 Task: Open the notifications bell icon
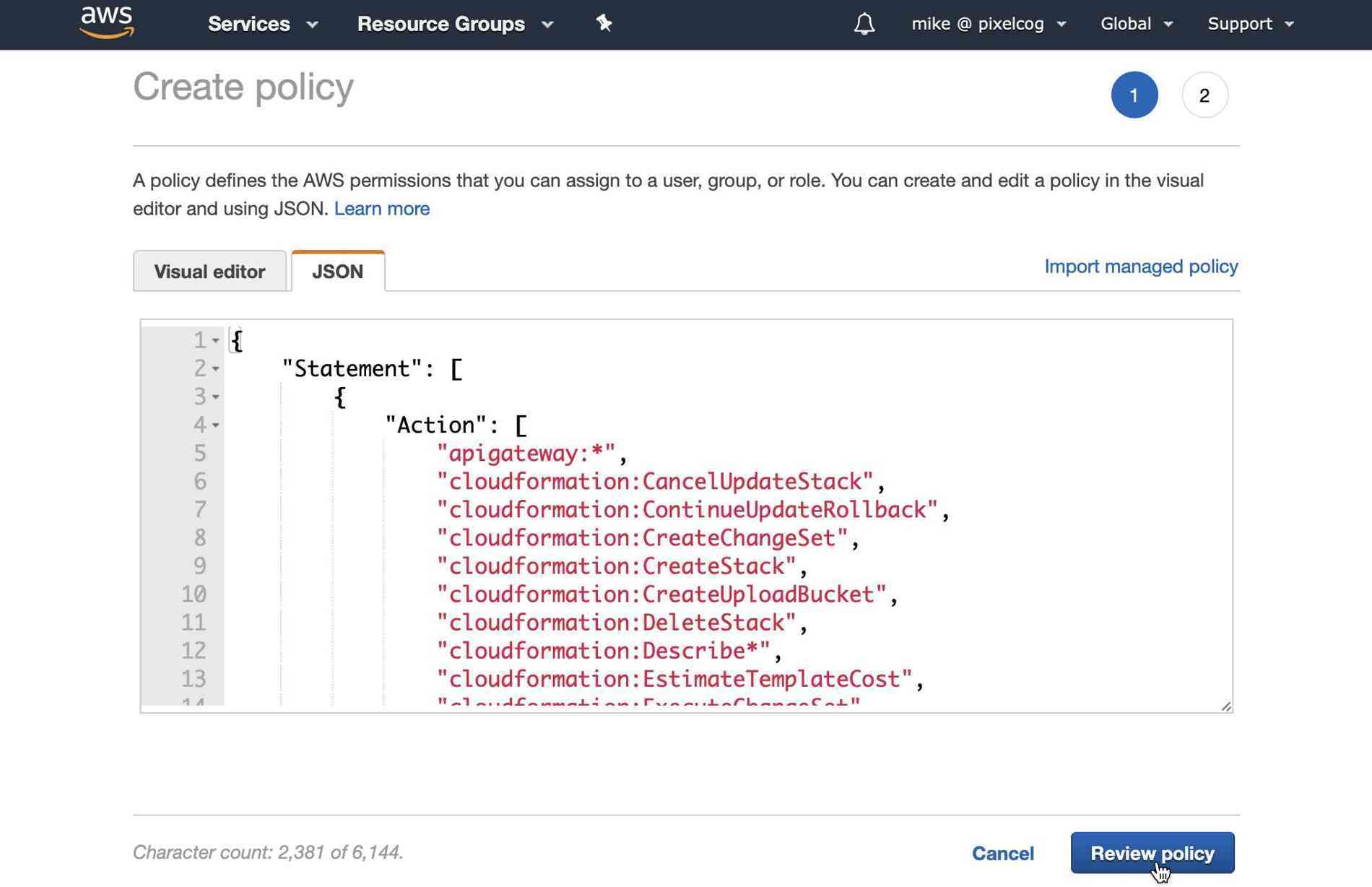[864, 24]
